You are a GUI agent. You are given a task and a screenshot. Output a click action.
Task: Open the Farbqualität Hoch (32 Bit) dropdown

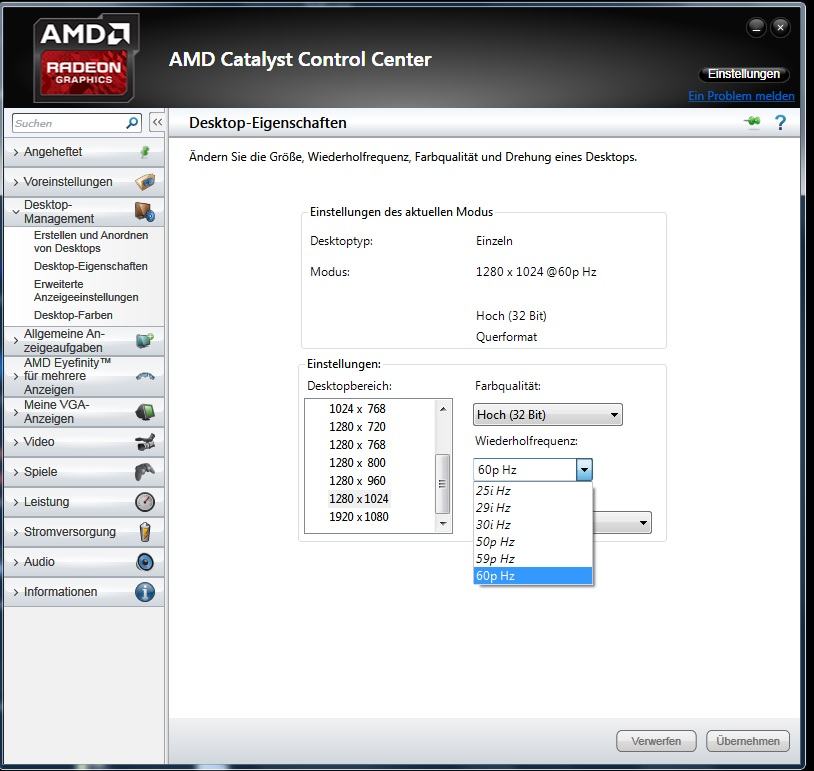click(x=548, y=415)
